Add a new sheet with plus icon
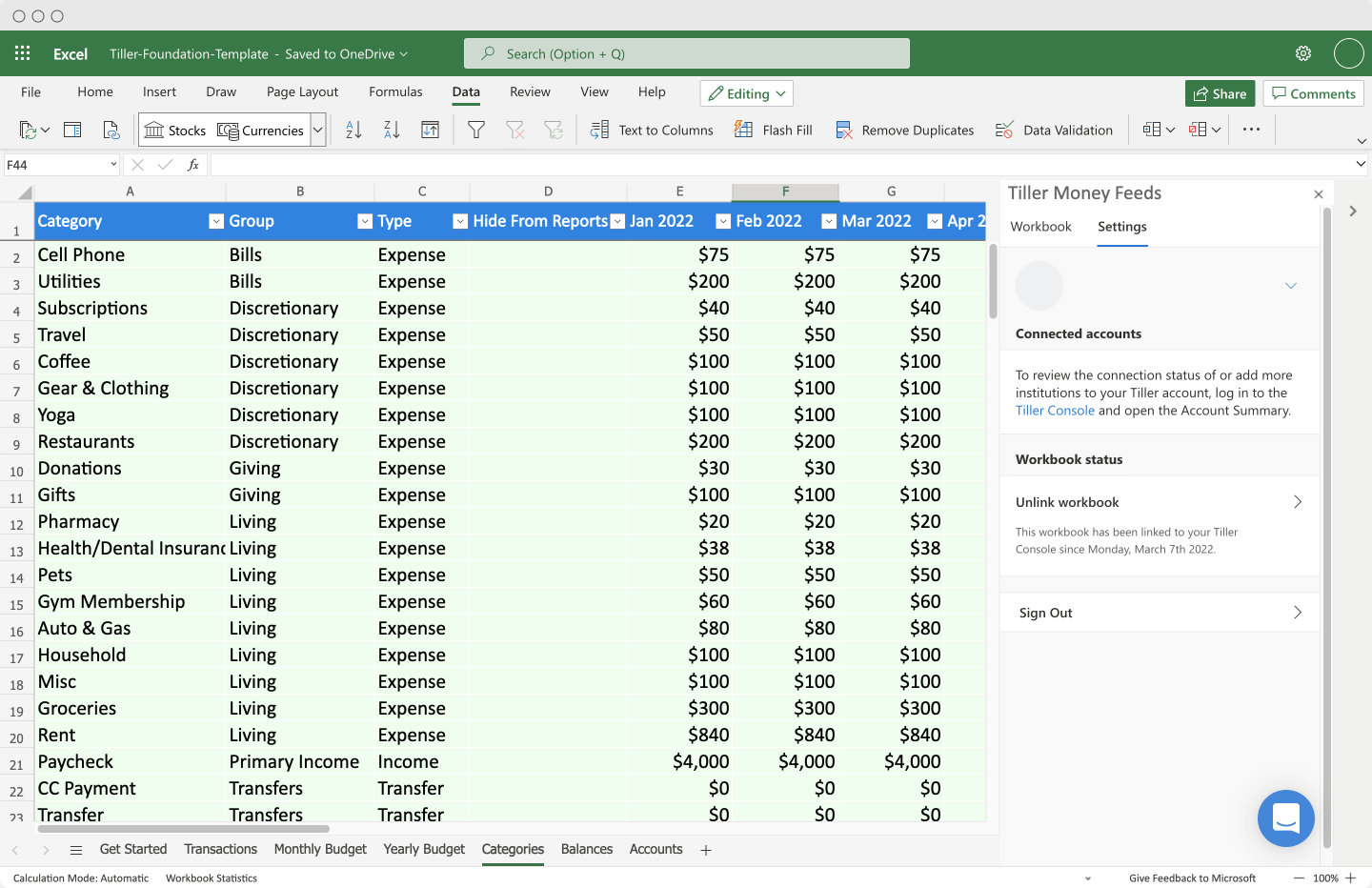Image resolution: width=1372 pixels, height=888 pixels. point(706,850)
